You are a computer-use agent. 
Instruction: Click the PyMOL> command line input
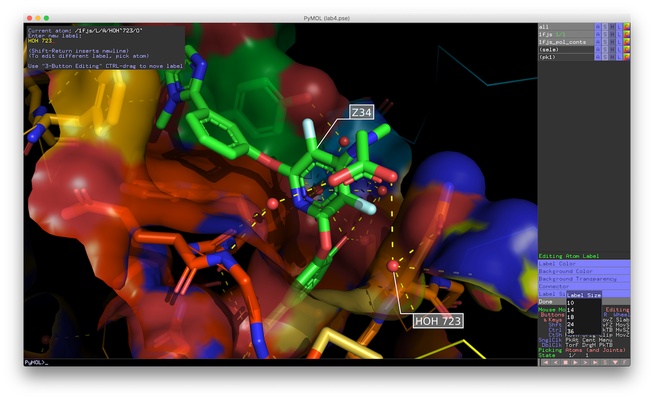(x=280, y=362)
